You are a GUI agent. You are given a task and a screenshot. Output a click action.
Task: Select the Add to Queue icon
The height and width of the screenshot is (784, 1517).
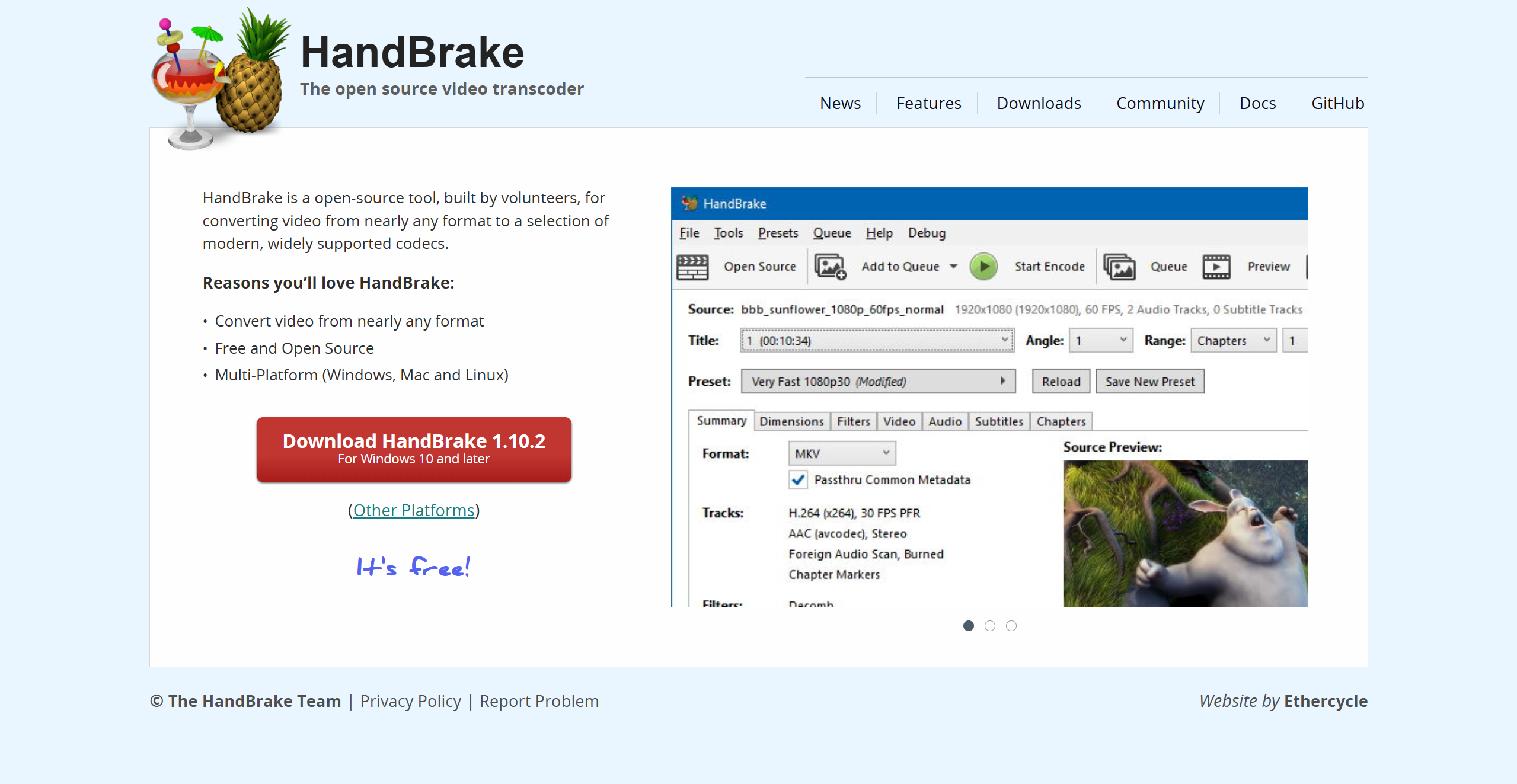[830, 267]
